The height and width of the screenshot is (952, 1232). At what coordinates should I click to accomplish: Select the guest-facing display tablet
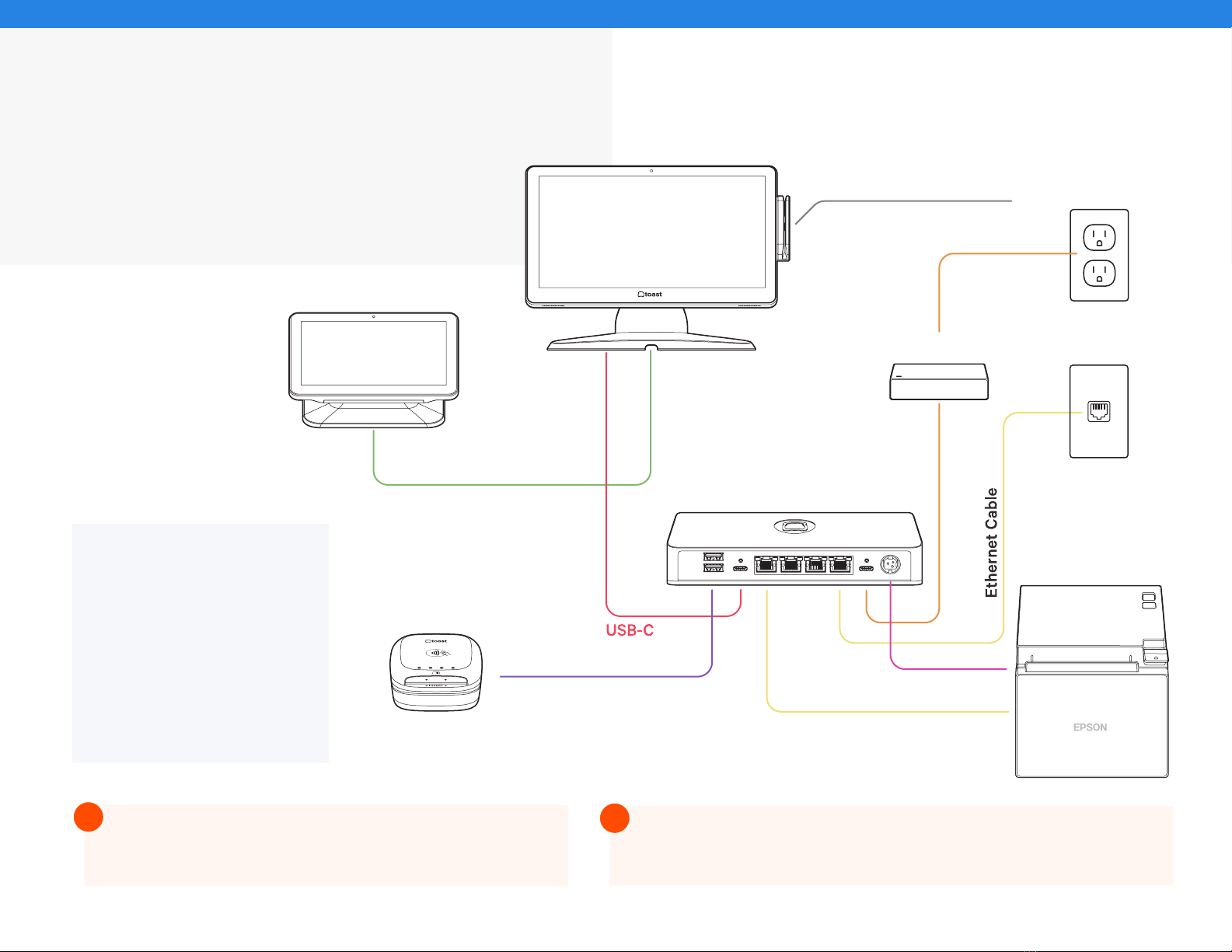[374, 370]
